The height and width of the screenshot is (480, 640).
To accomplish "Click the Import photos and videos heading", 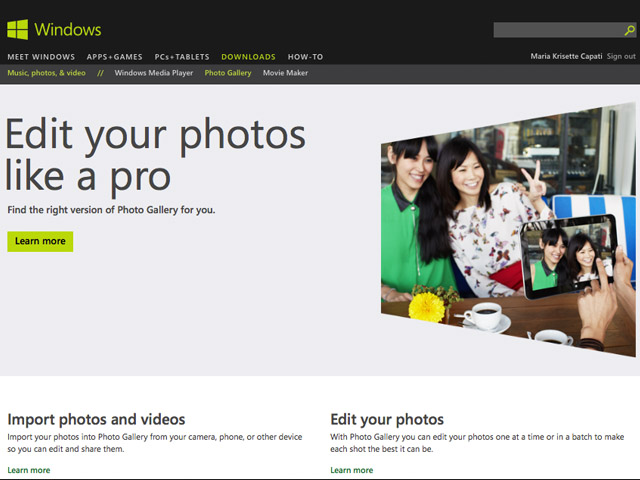I will (x=96, y=419).
